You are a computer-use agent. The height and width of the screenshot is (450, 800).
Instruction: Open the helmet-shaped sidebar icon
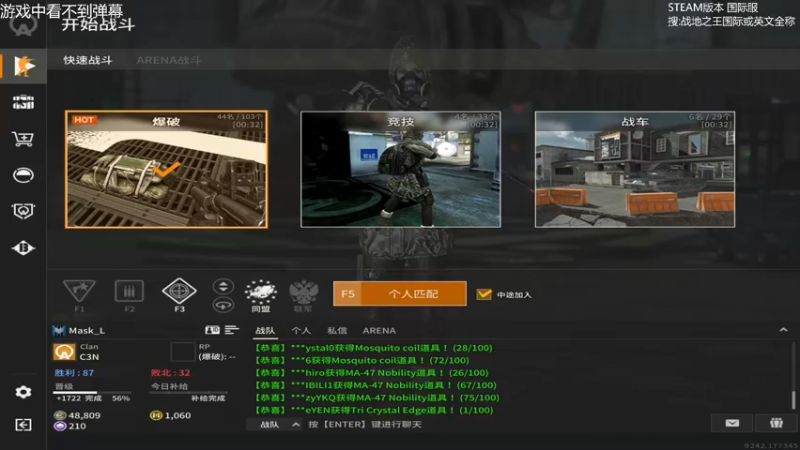tap(23, 175)
